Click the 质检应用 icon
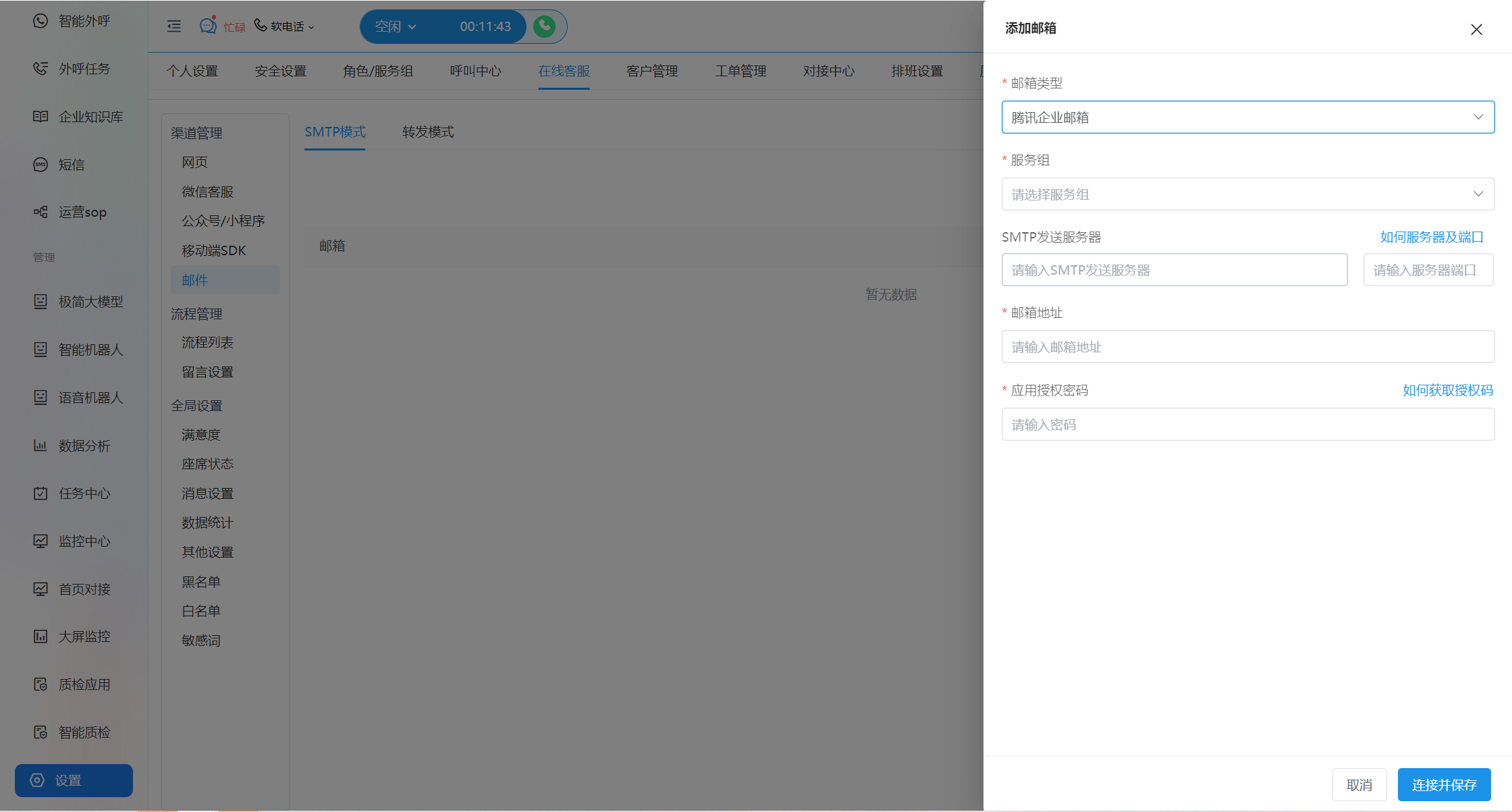Viewport: 1512px width, 812px height. tap(40, 684)
